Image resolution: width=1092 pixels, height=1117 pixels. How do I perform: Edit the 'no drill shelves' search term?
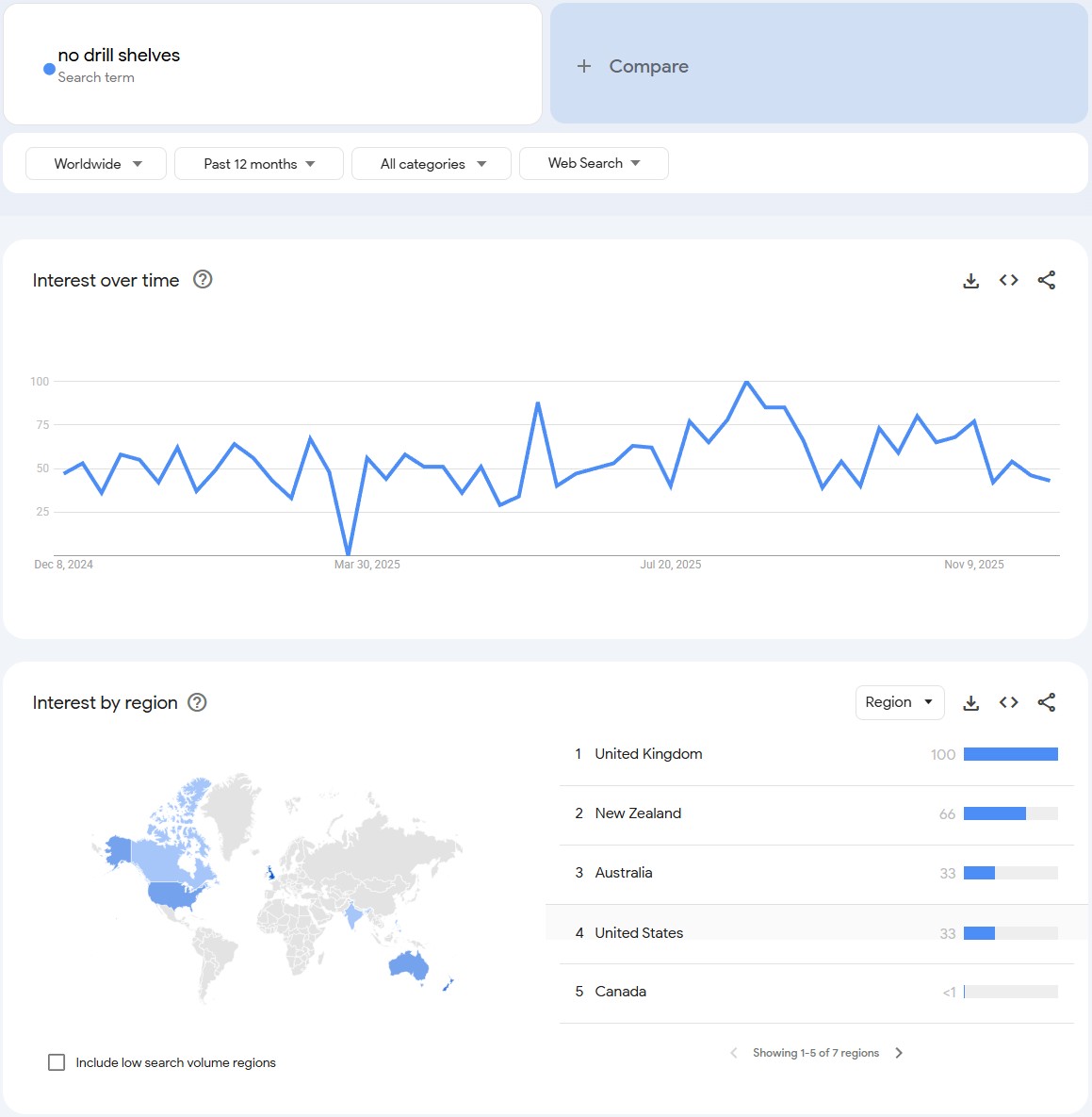point(119,56)
